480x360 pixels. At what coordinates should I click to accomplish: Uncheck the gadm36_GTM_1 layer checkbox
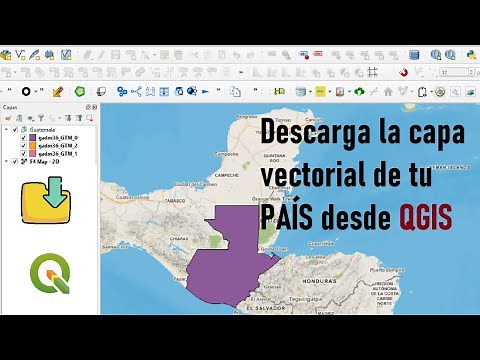23,154
